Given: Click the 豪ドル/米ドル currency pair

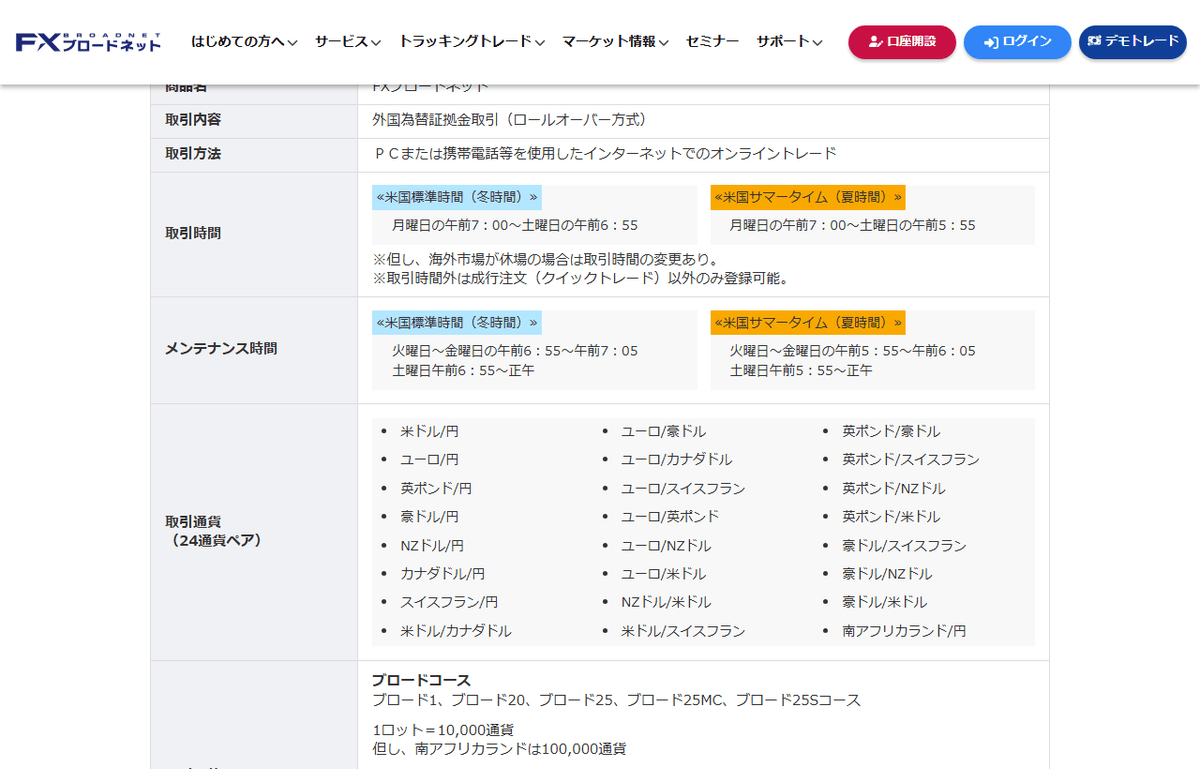Looking at the screenshot, I should coord(884,603).
